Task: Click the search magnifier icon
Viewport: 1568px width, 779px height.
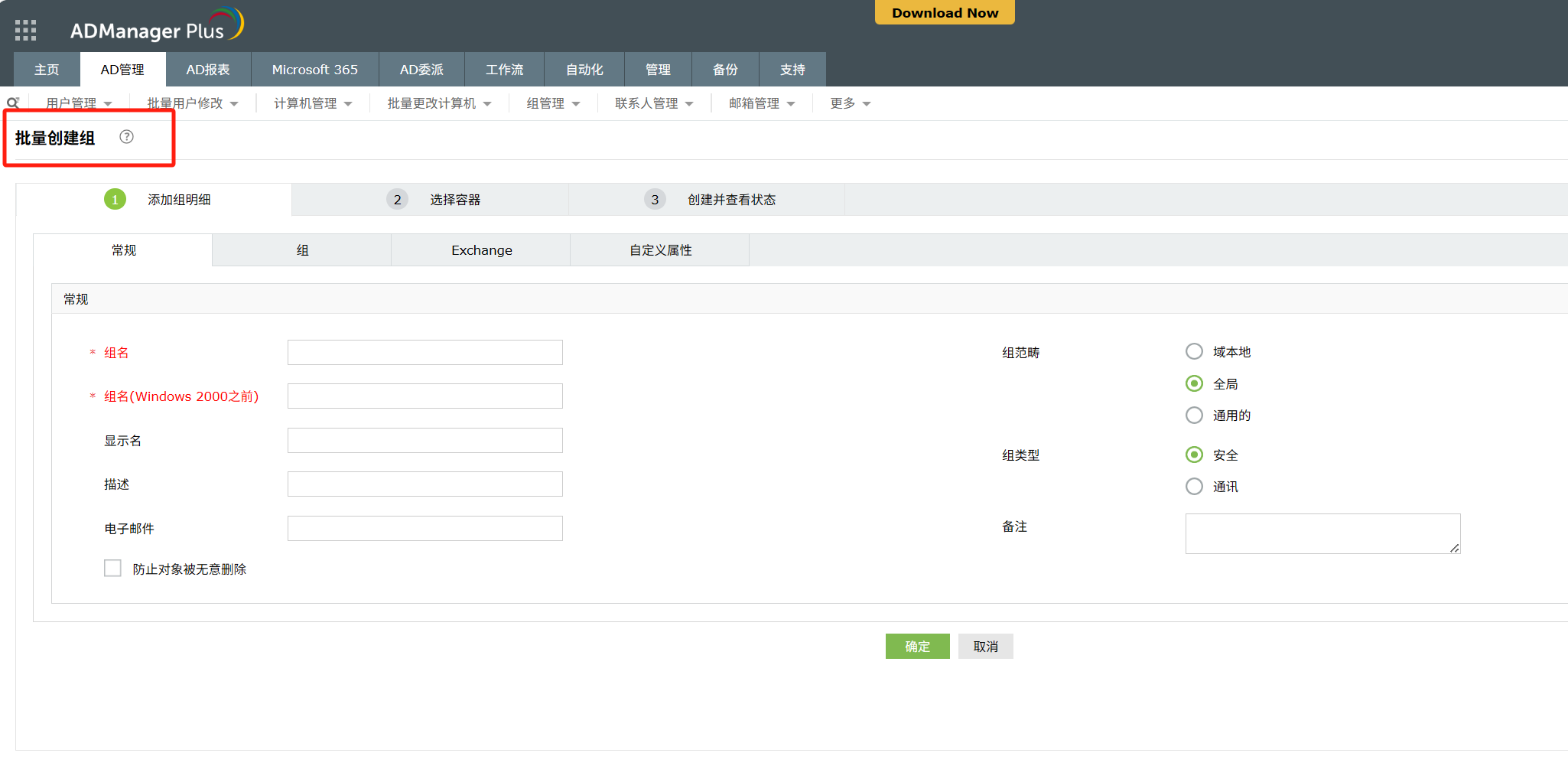Action: [12, 103]
